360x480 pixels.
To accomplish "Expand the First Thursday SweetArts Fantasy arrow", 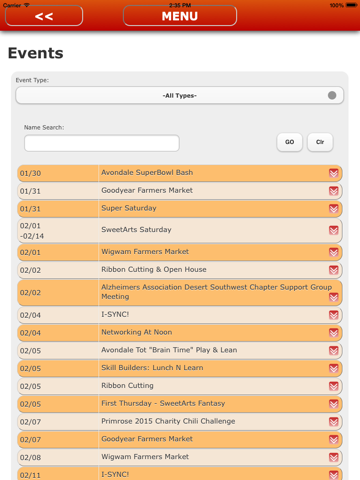I will pos(333,404).
